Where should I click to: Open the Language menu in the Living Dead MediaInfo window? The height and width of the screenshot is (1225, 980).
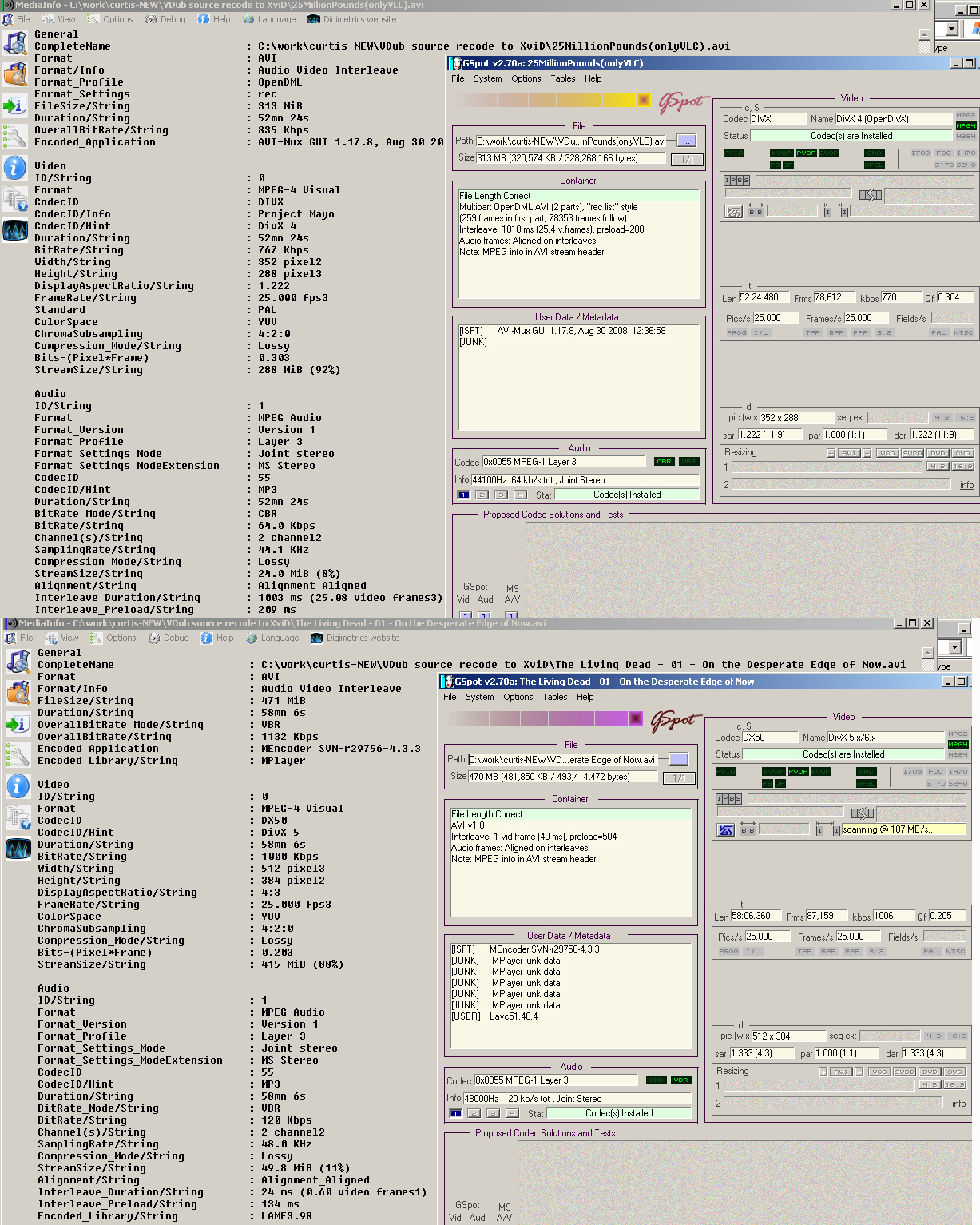272,638
